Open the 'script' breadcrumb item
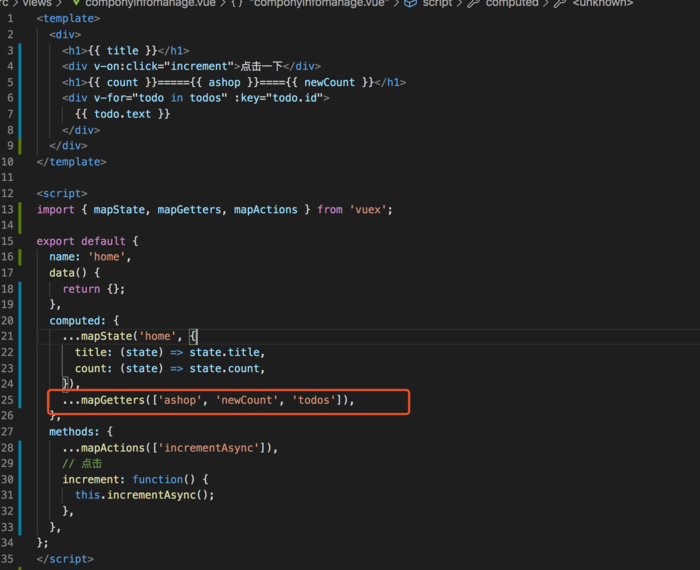This screenshot has width=700, height=570. tap(438, 3)
